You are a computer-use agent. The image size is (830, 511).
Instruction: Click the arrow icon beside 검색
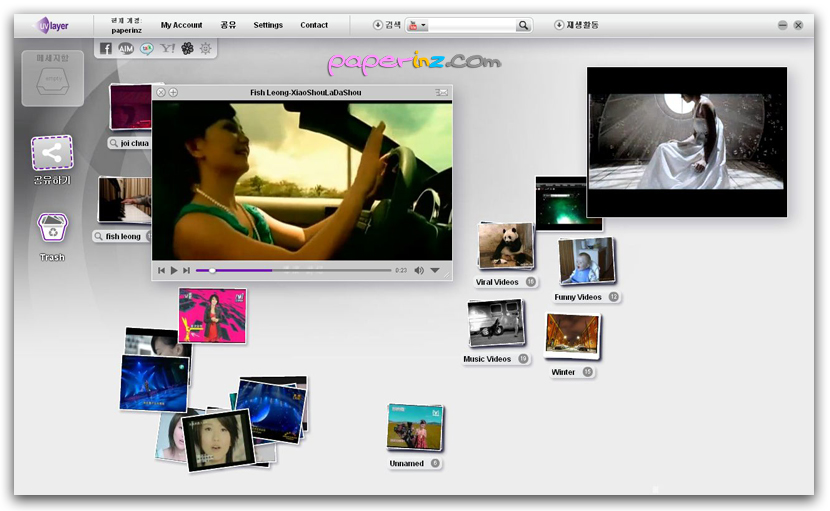(377, 25)
